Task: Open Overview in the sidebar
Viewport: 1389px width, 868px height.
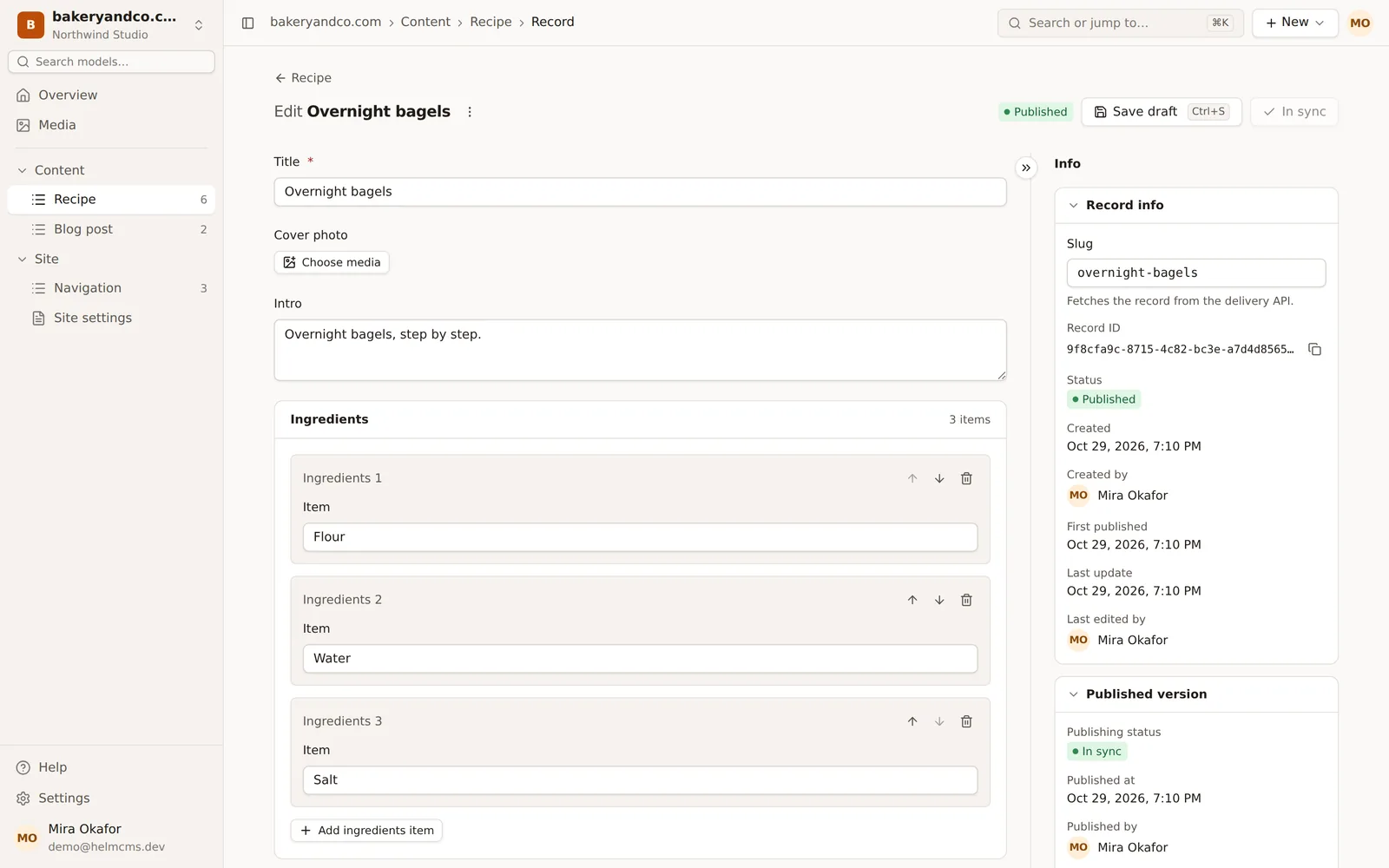Action: coord(111,95)
